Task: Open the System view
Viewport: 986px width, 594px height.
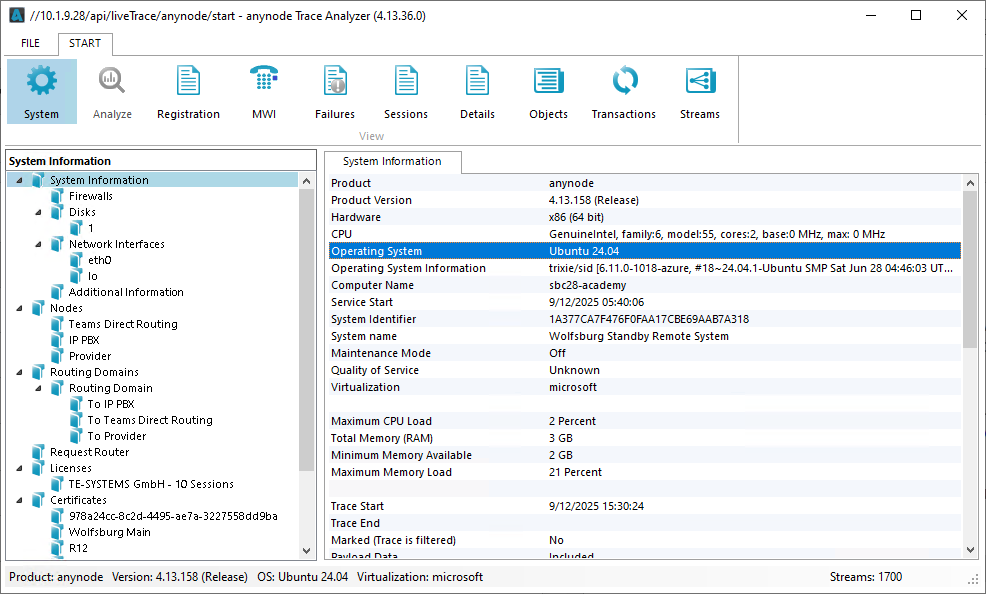Action: [41, 90]
